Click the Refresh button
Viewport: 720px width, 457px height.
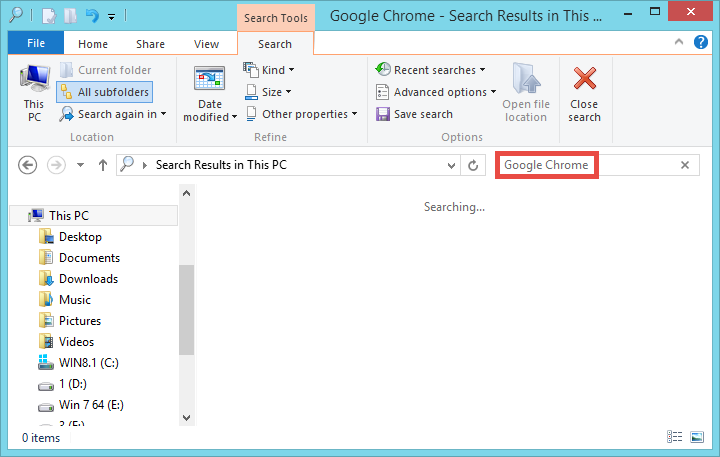473,165
